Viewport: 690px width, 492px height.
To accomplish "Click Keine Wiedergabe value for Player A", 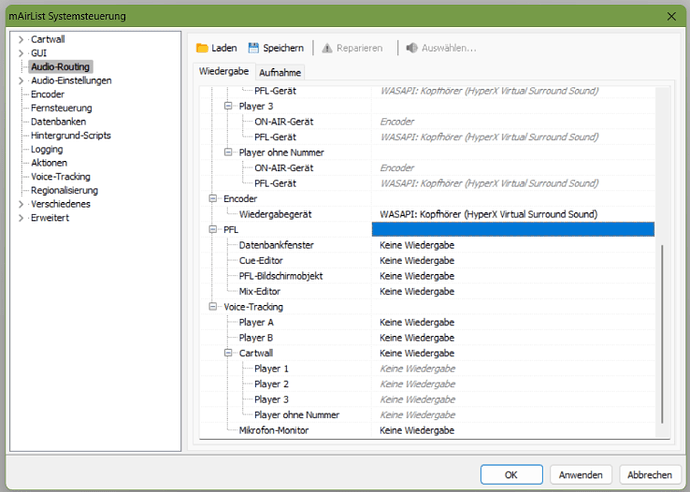I will [417, 322].
